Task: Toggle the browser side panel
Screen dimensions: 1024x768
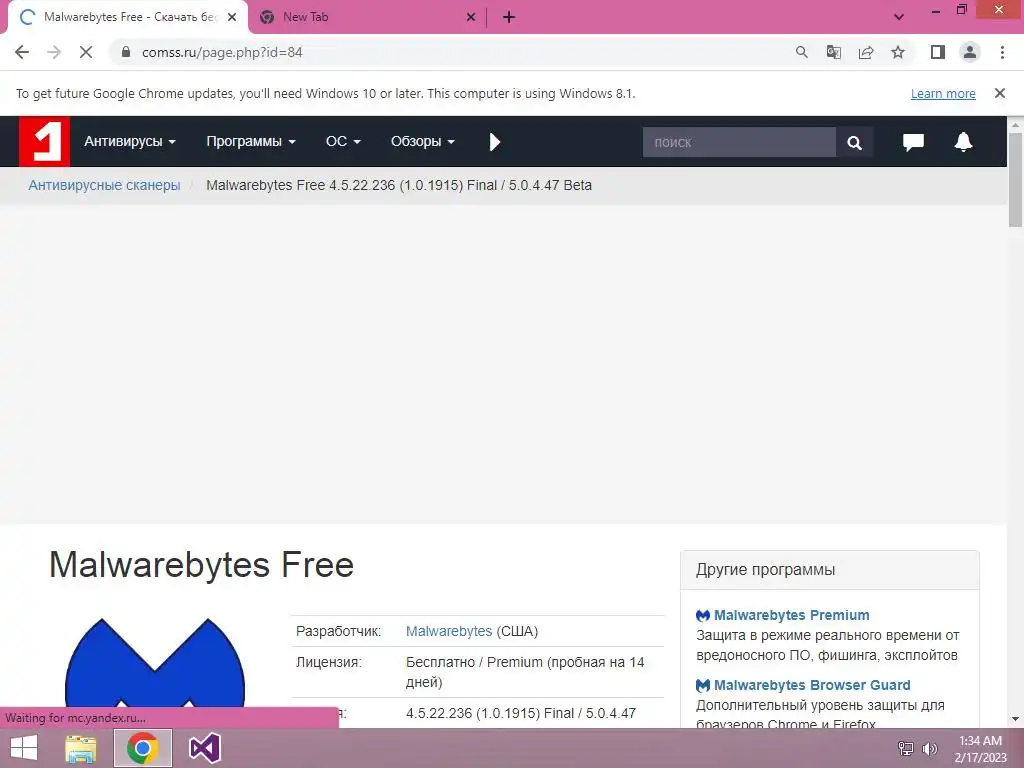Action: pos(938,52)
